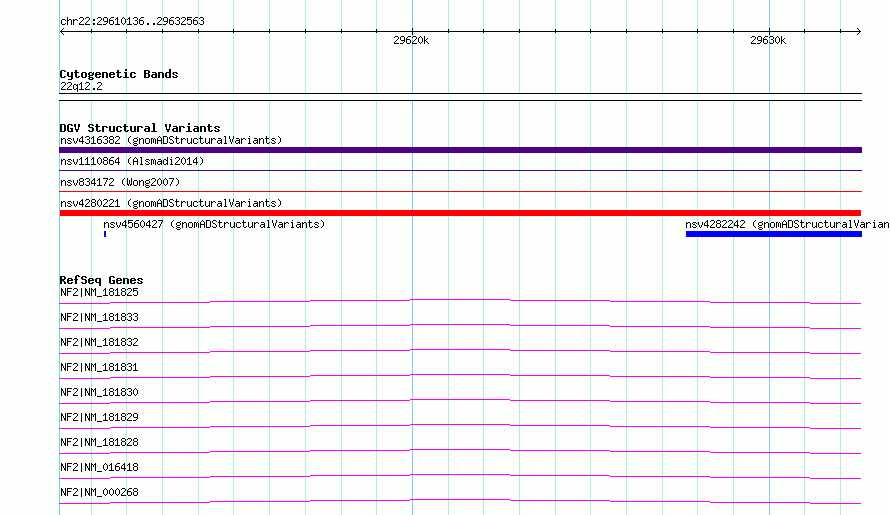Click the dark purple nsv4316382 variant bar

pos(460,150)
